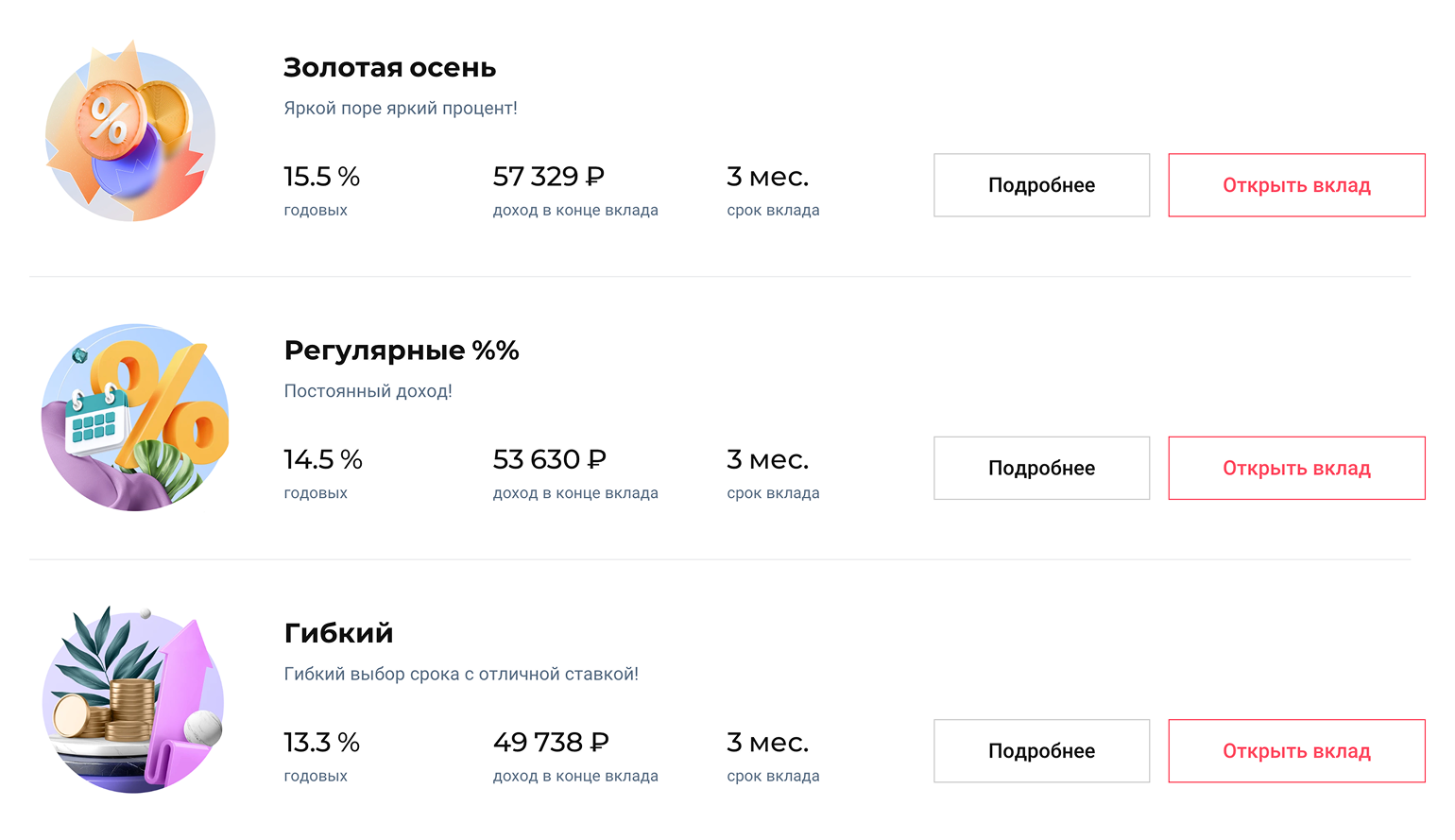This screenshot has width=1455, height=840.
Task: Click Гибкий выбор срока description text
Action: click(x=461, y=675)
